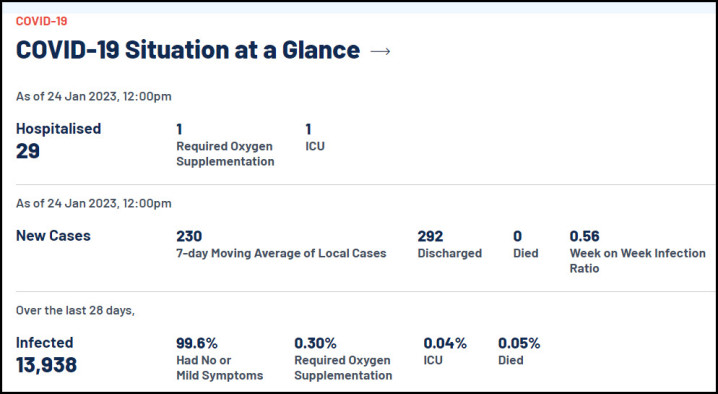Click the Required Oxygen Supplementation value of 1
Screen dimensions: 718x394
tap(179, 129)
